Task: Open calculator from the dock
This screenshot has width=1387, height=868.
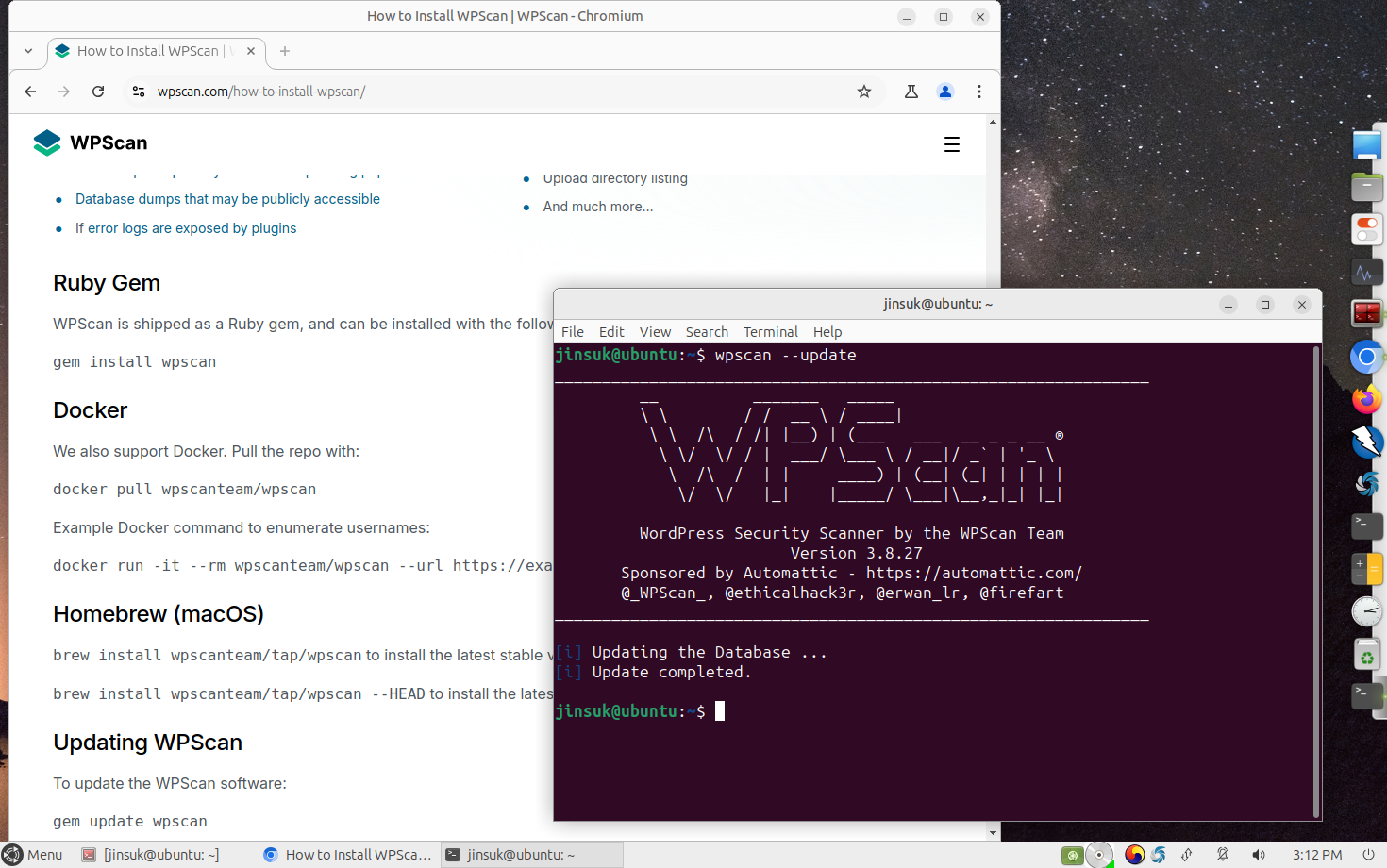Action: tap(1366, 569)
